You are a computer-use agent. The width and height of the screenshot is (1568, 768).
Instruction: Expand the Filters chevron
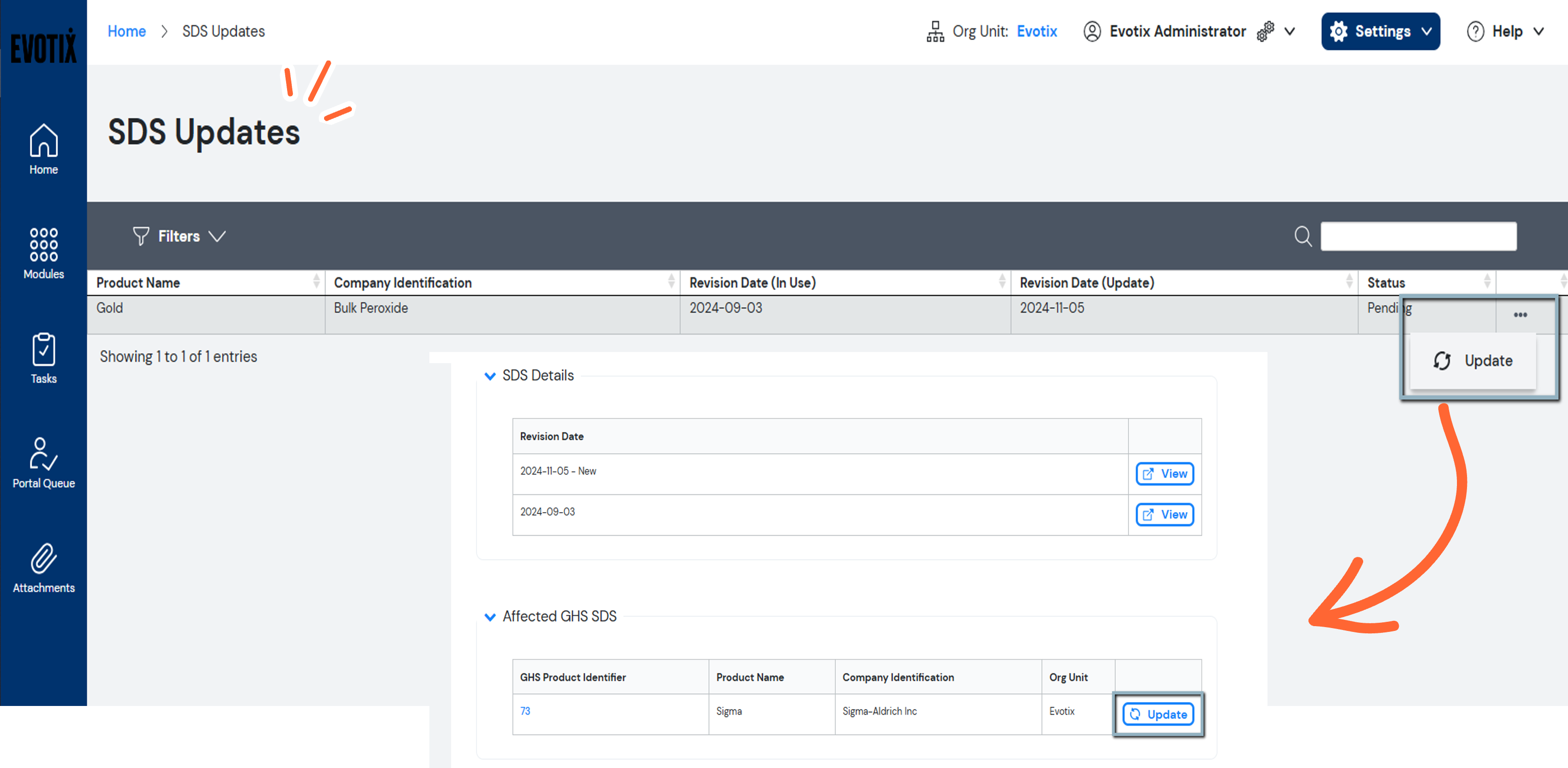[217, 236]
